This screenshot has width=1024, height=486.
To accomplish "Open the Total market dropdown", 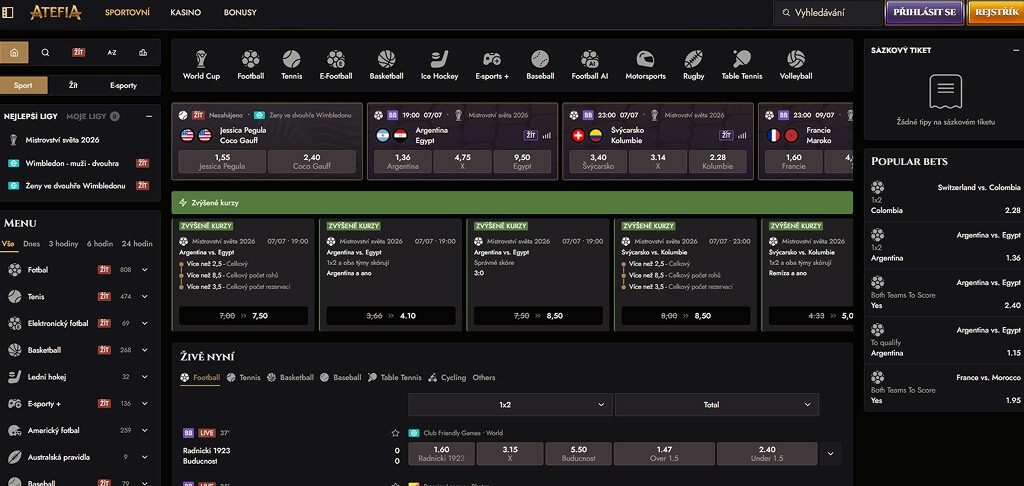I will (x=716, y=404).
